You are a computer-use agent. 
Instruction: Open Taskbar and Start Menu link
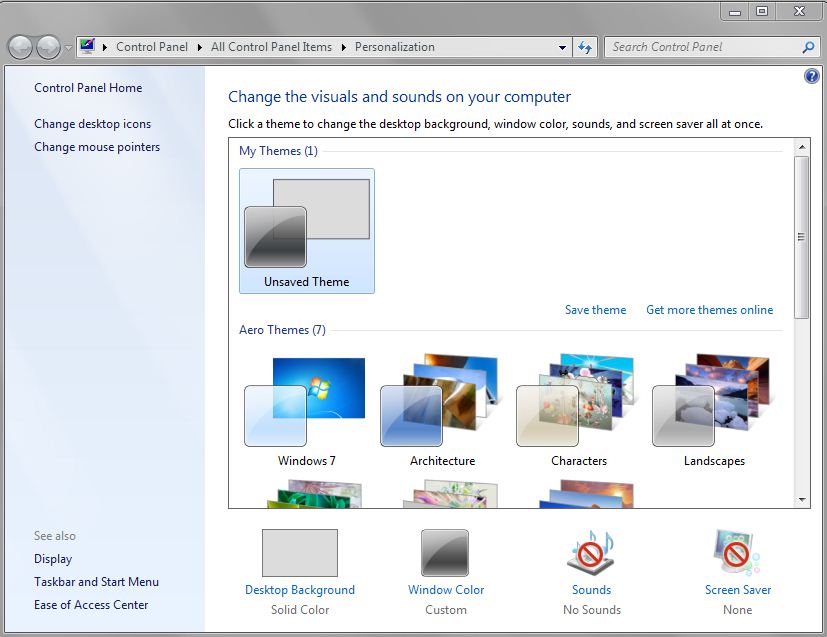[97, 582]
